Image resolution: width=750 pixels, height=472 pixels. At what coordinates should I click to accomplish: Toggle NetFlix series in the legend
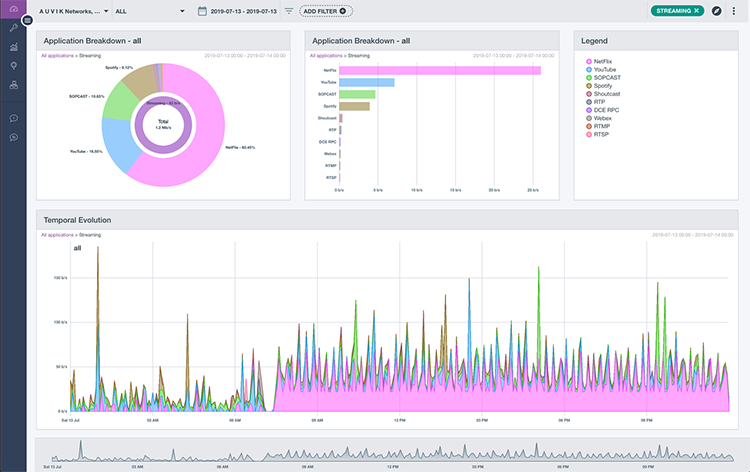(x=602, y=62)
